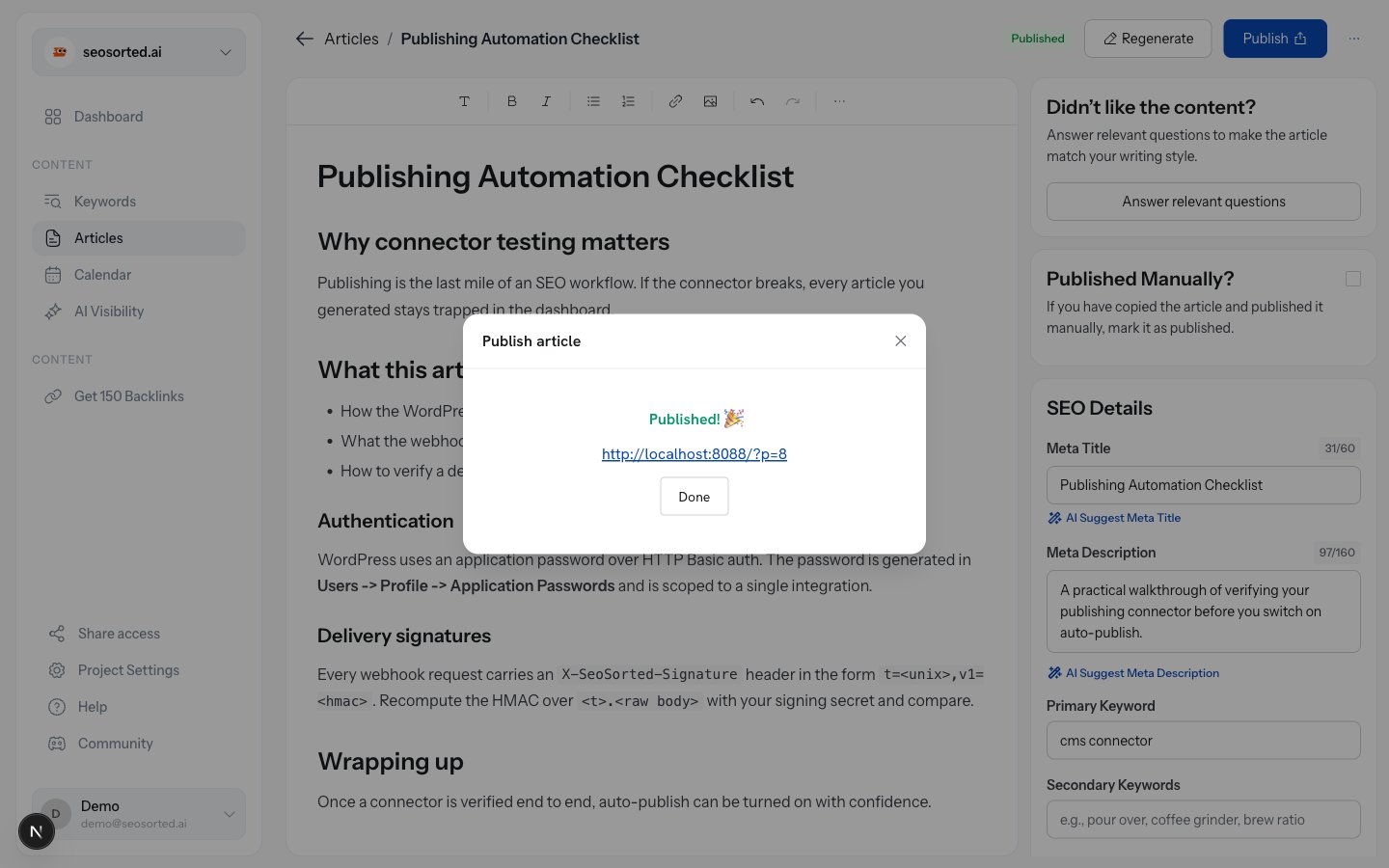Open Dashboard in sidebar
1389x868 pixels.
(139, 117)
